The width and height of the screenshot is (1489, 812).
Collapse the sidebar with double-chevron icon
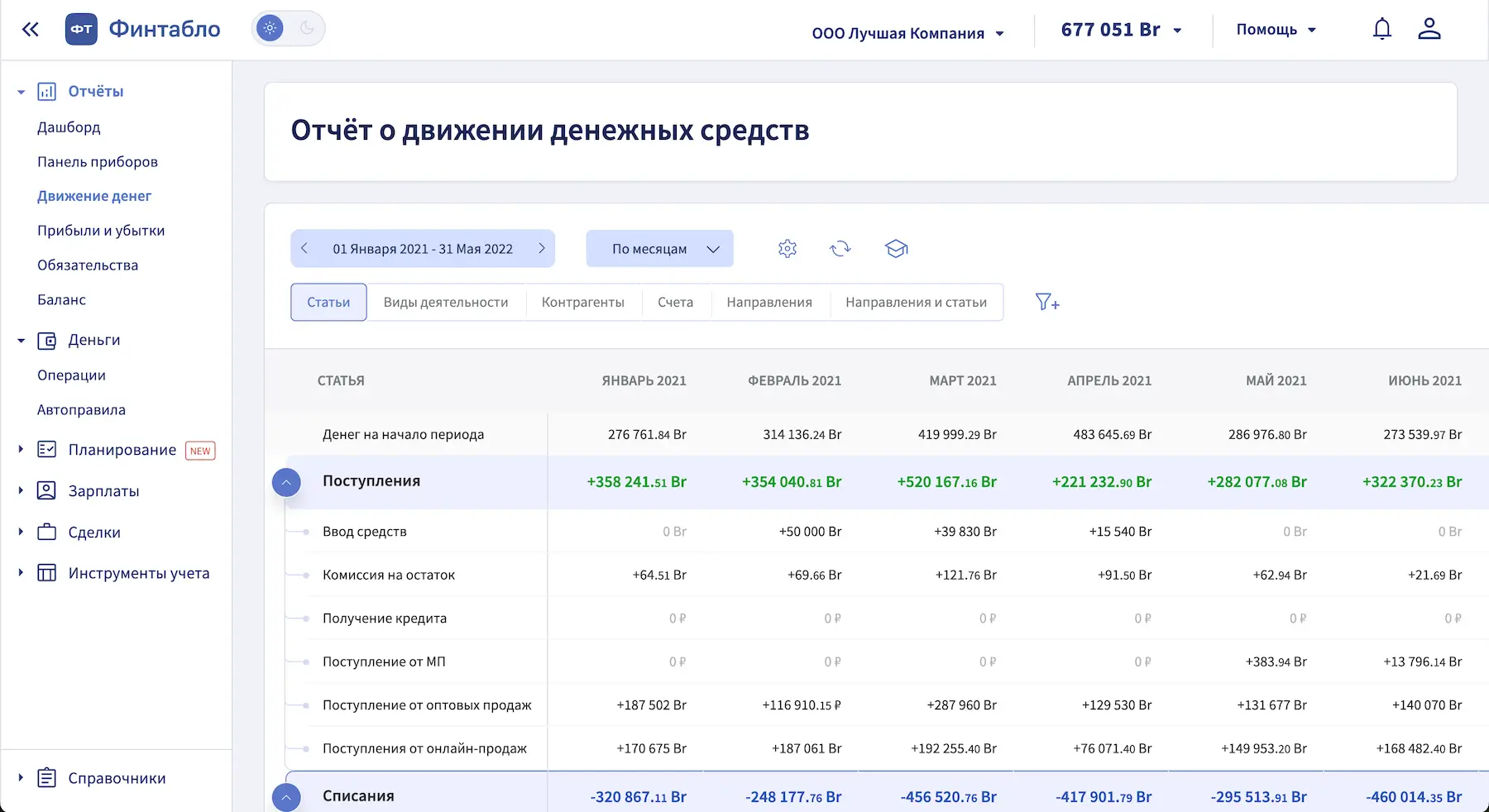pos(31,30)
